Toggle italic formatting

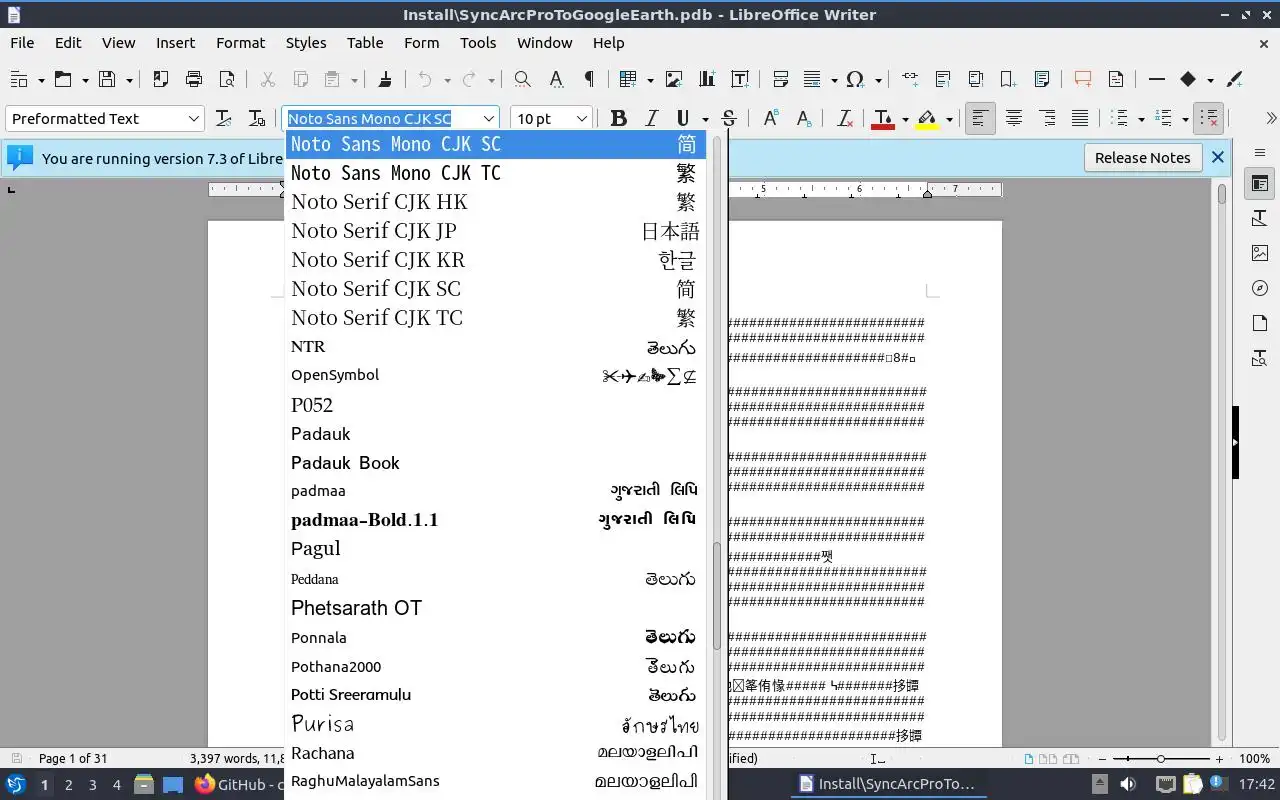pos(651,119)
